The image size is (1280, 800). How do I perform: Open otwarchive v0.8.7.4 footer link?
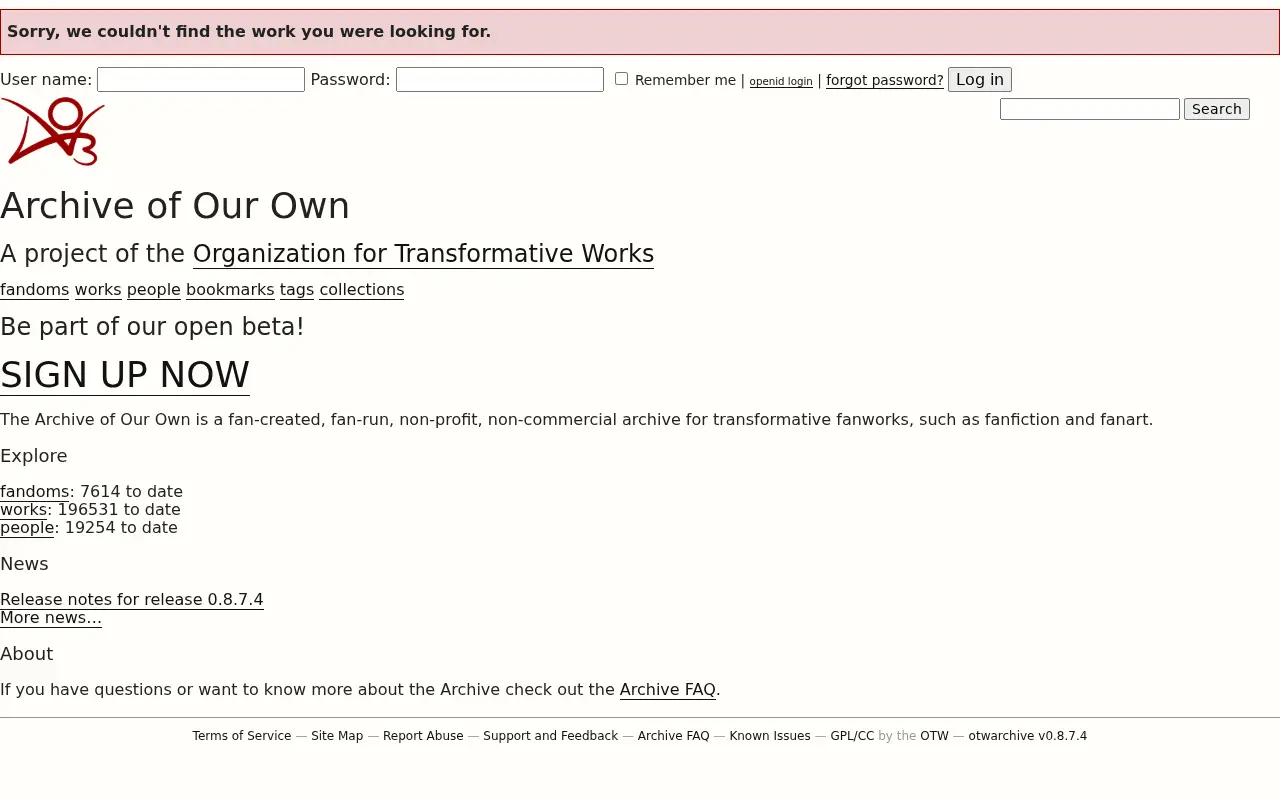tap(1027, 736)
